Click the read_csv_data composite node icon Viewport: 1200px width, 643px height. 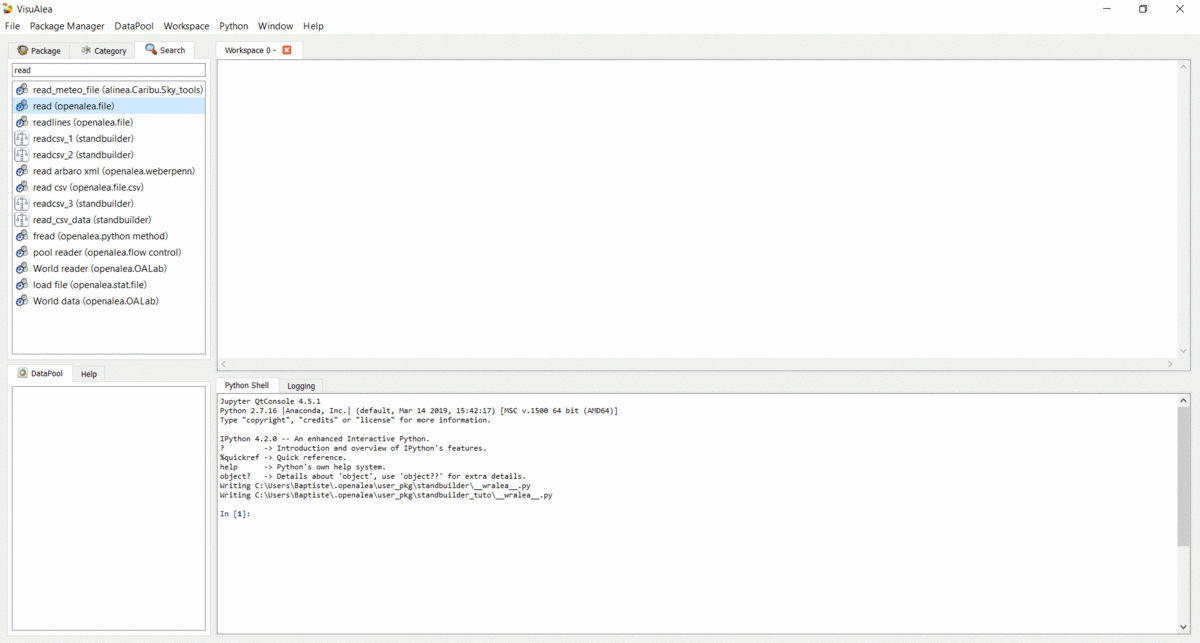click(21, 220)
